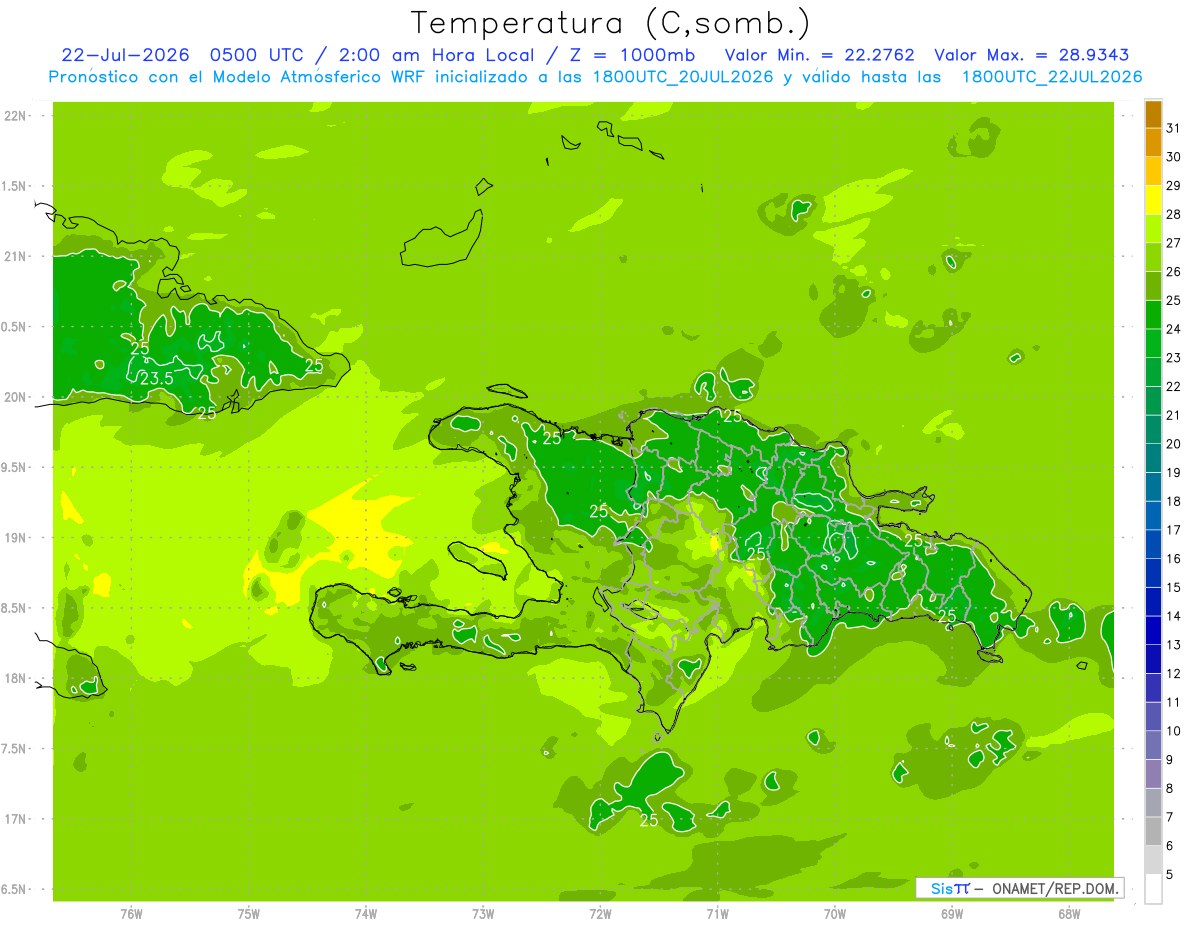
Task: Pick the dark green colorbar band between 24 and 25
Action: point(1153,315)
